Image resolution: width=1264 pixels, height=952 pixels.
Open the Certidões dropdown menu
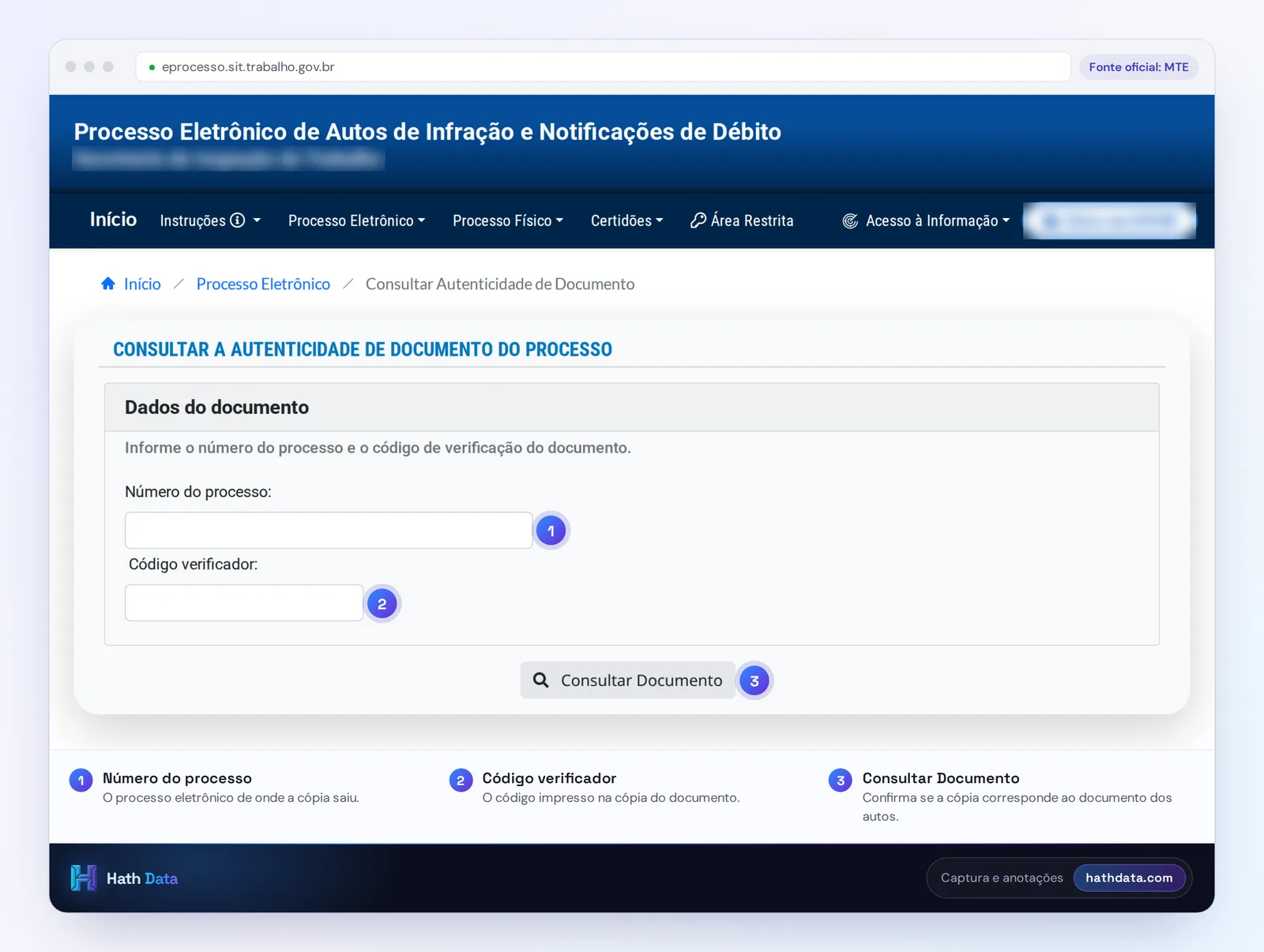click(626, 220)
